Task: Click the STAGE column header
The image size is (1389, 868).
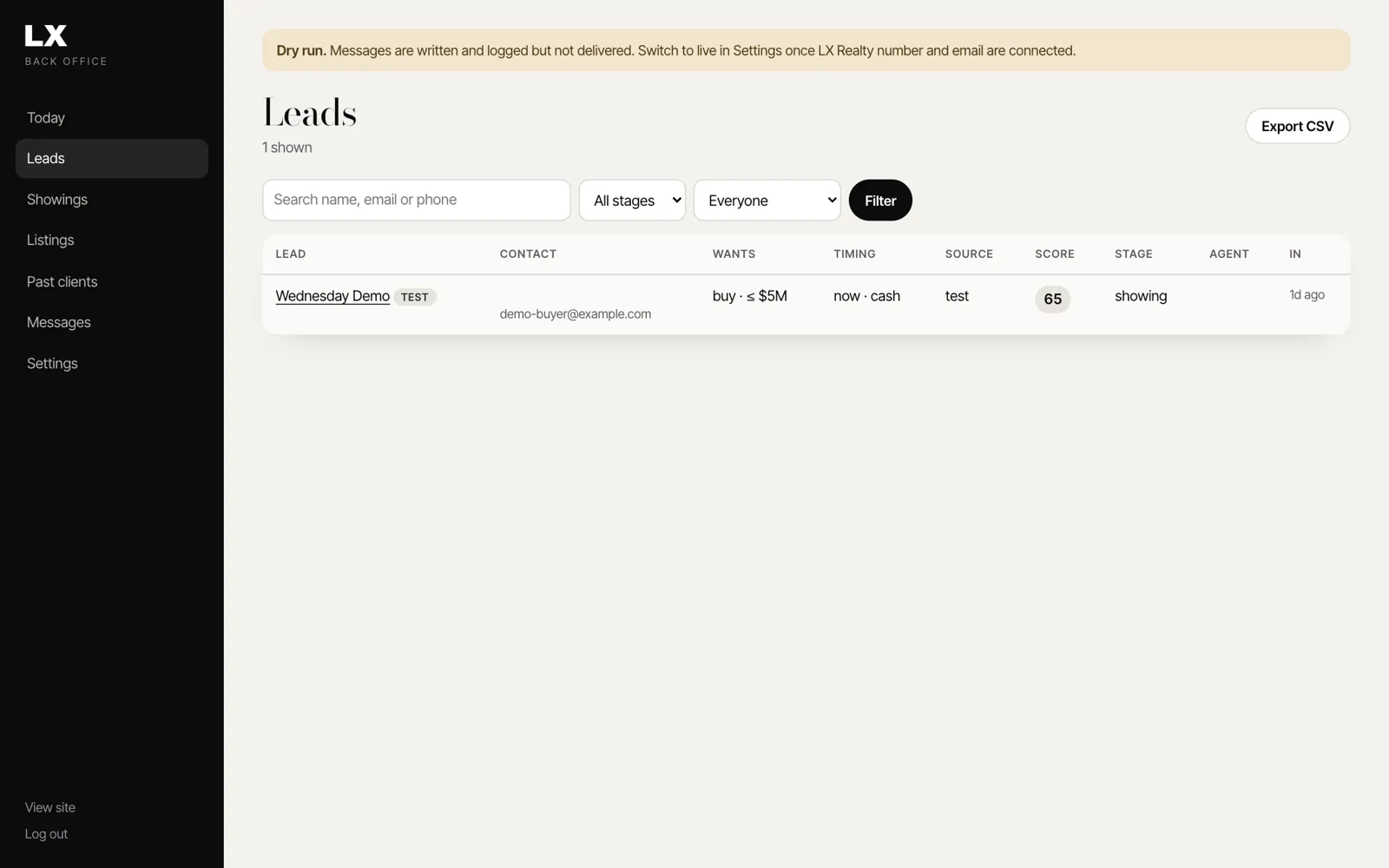Action: coord(1134,254)
